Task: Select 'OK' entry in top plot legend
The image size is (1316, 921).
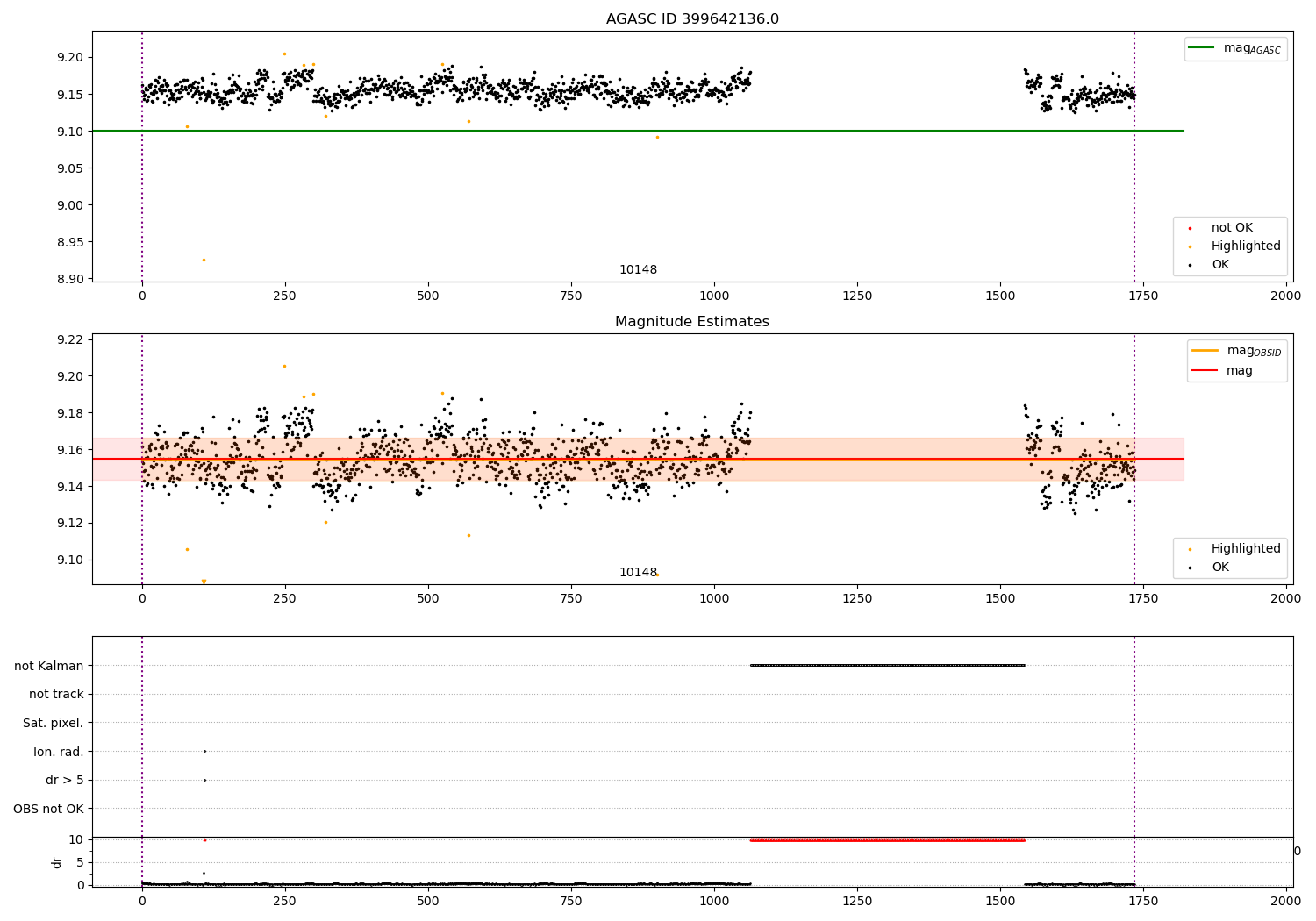Action: coord(1220,264)
